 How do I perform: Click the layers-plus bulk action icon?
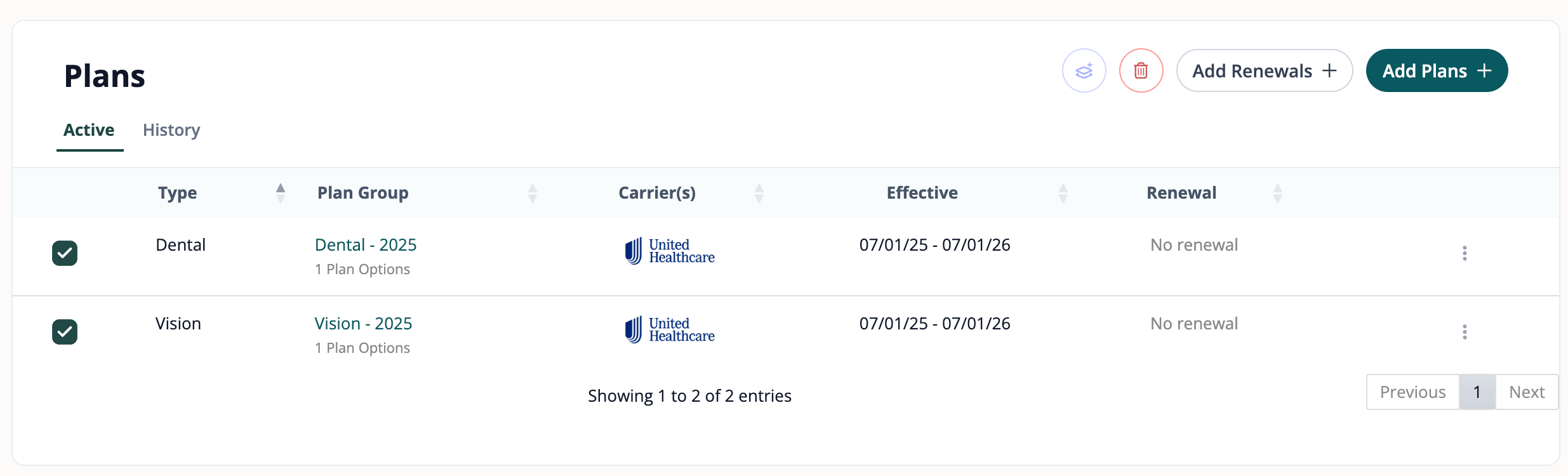coord(1084,70)
